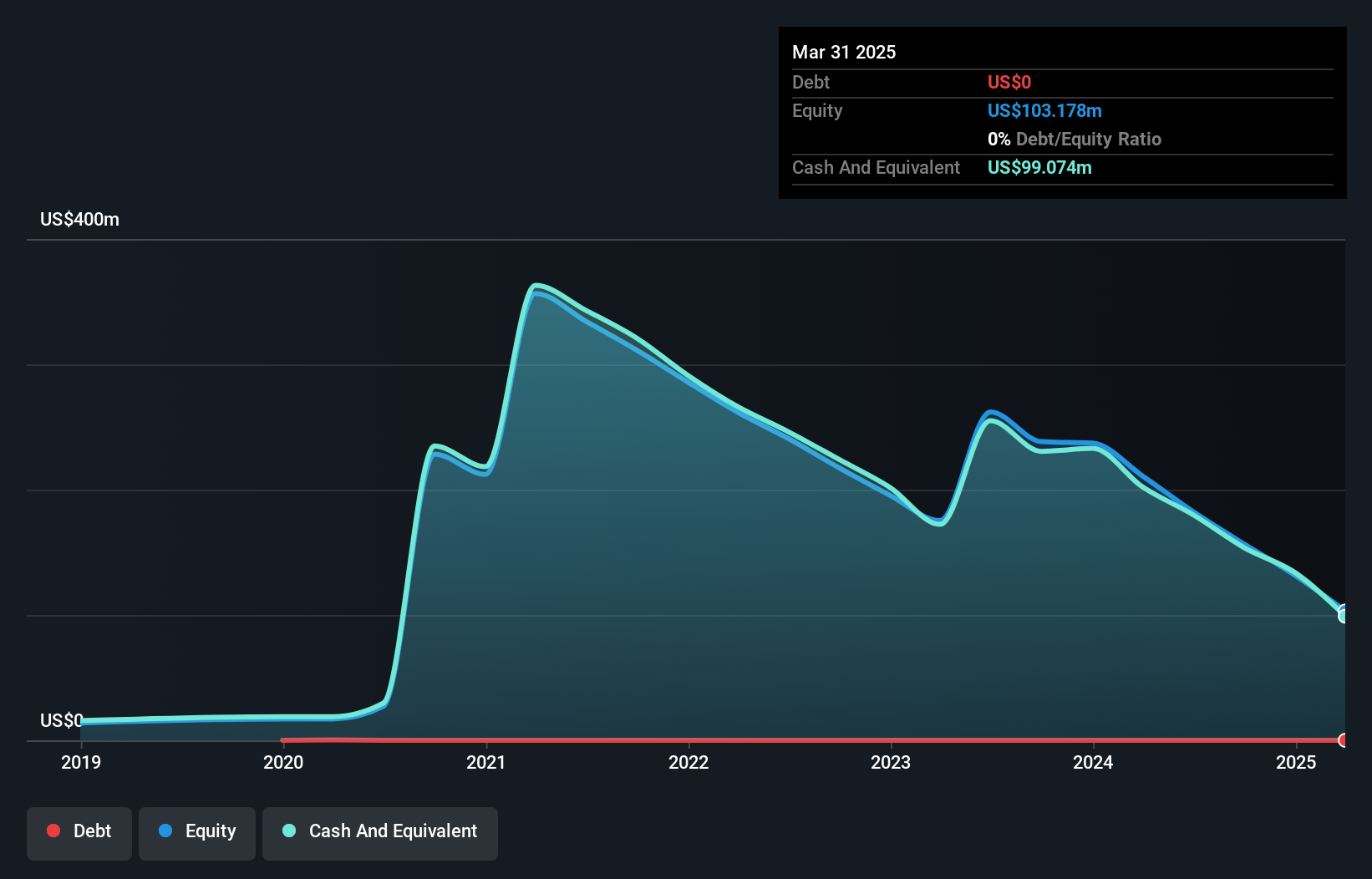Click the 2024 x-axis label
This screenshot has height=879, width=1372.
(x=1093, y=762)
